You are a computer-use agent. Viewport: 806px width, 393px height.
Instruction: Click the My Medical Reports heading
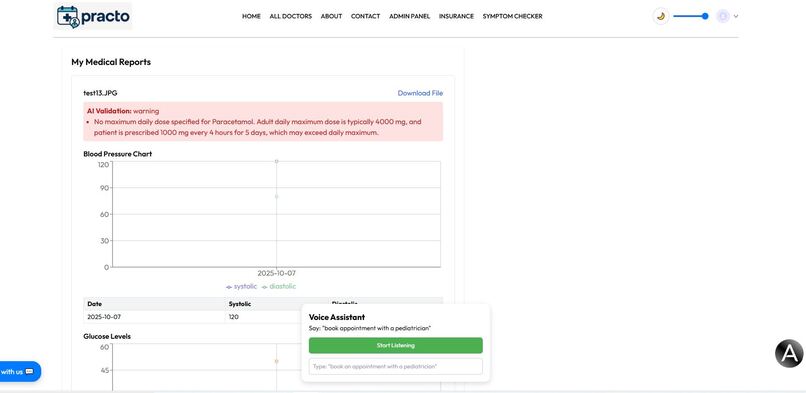click(111, 62)
